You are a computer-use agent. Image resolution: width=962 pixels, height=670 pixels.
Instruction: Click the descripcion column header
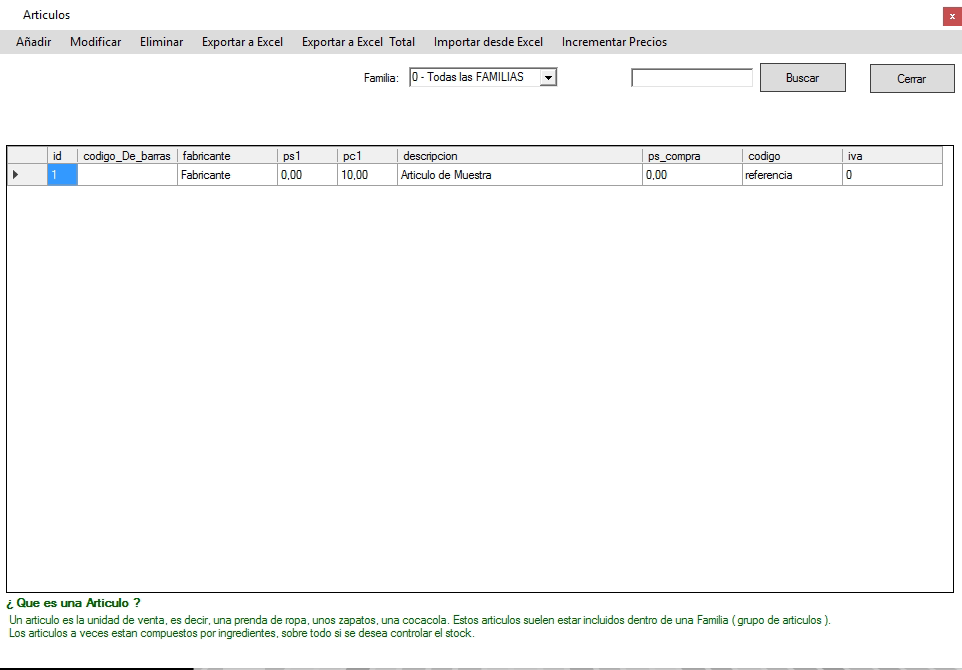[x=520, y=156]
